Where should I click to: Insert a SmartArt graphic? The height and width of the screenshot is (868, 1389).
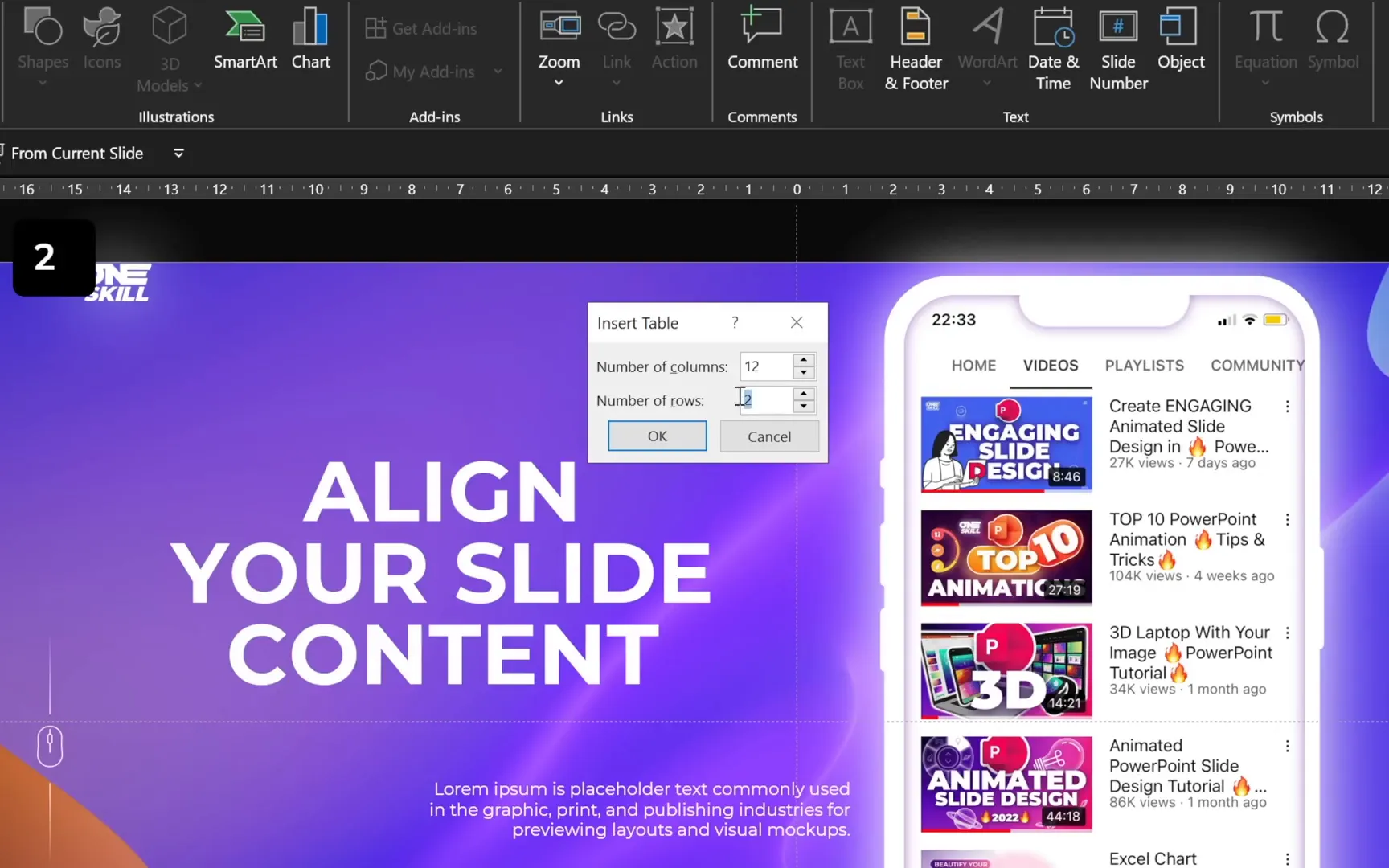click(x=245, y=39)
